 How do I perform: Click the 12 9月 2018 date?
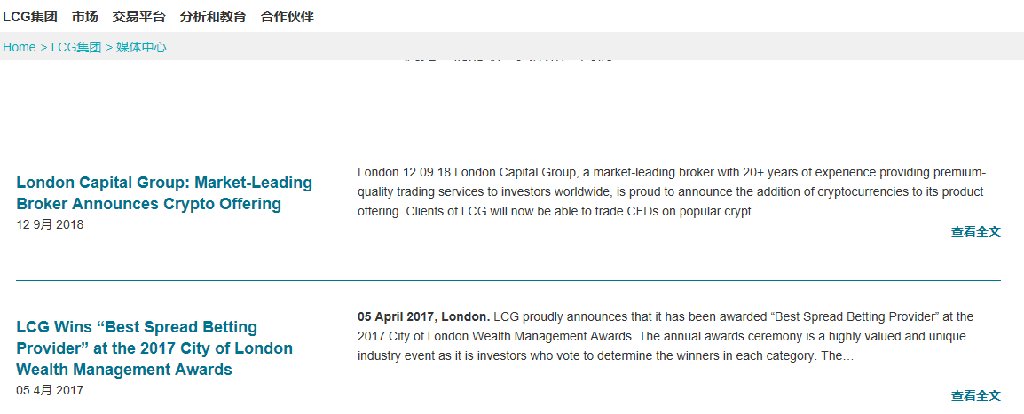(50, 225)
